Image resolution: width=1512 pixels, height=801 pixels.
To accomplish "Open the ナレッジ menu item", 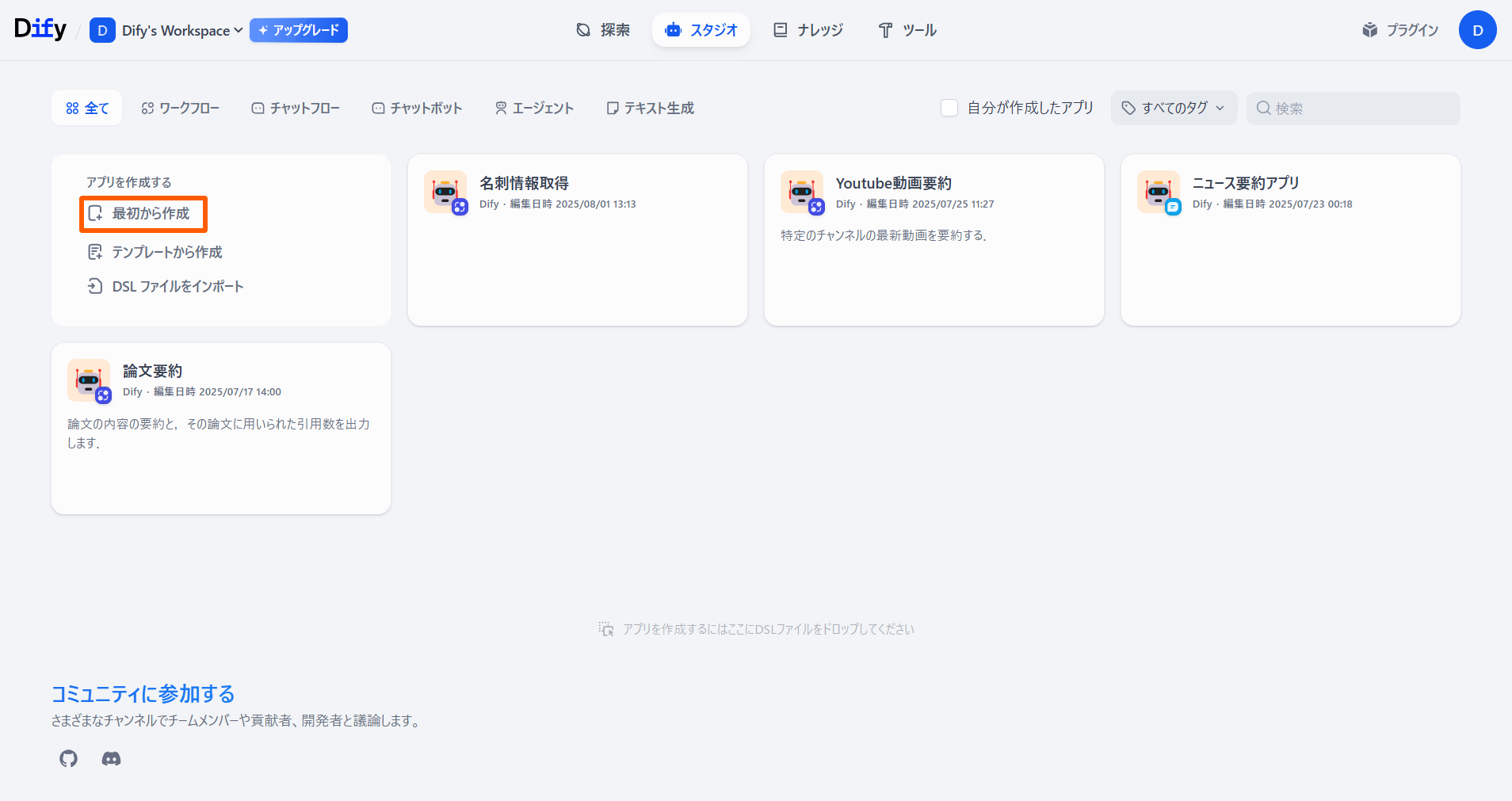I will [x=808, y=30].
